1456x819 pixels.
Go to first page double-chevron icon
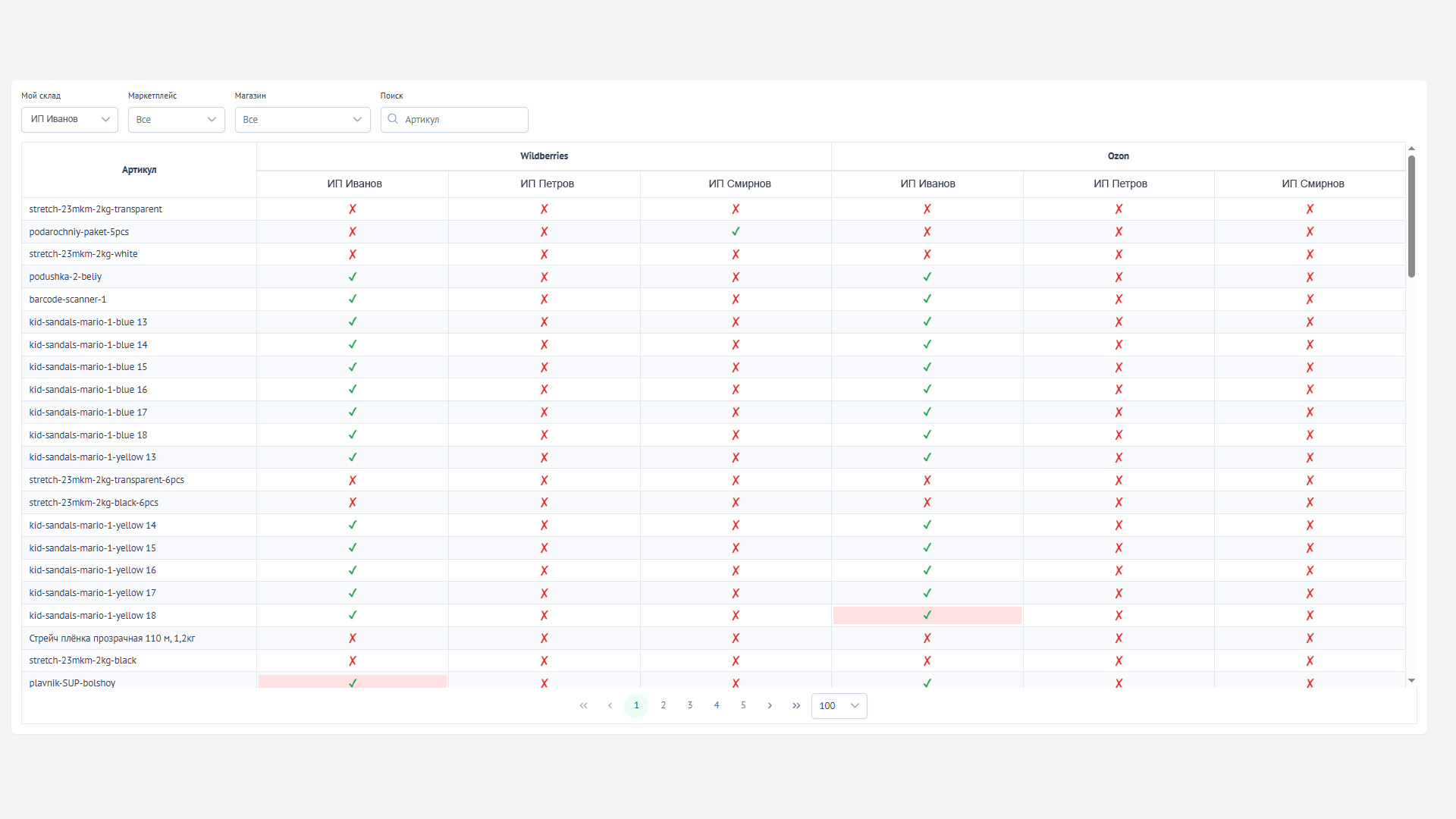pos(583,706)
